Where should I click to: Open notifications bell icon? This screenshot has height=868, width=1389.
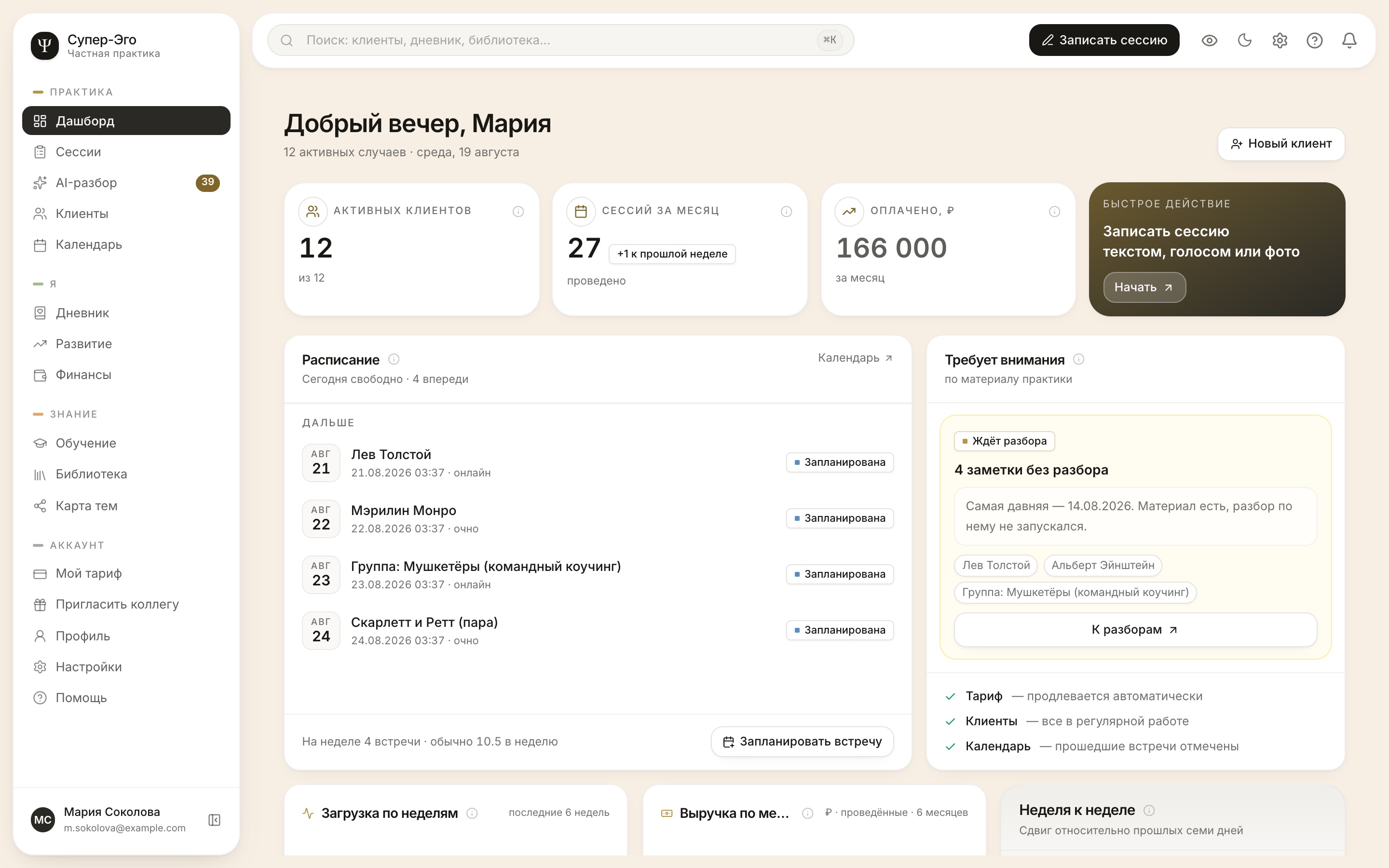pyautogui.click(x=1349, y=40)
